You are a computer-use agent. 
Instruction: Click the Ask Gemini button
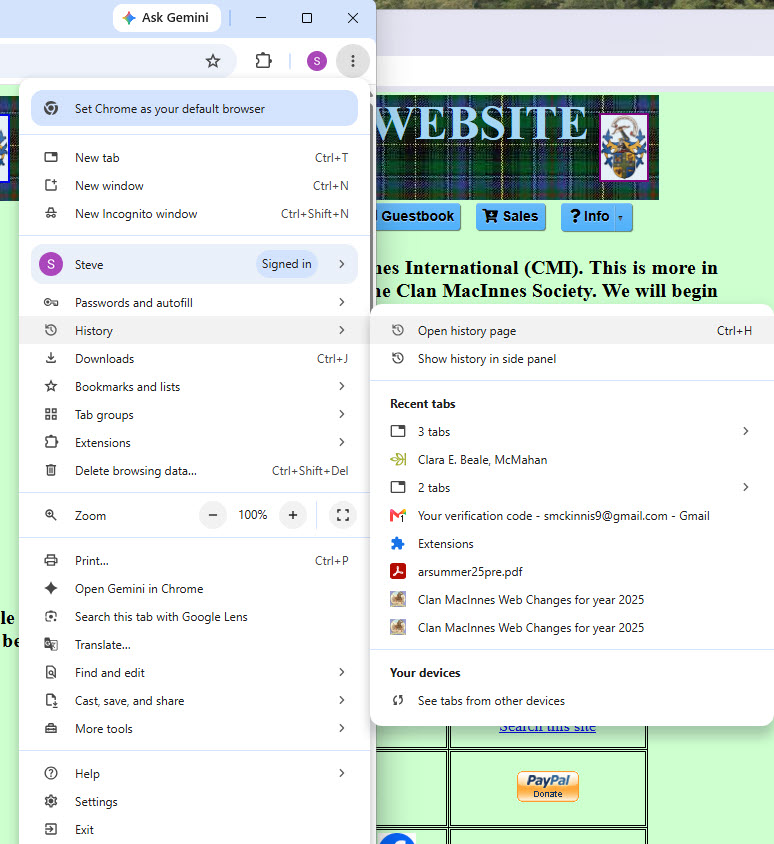click(x=166, y=18)
